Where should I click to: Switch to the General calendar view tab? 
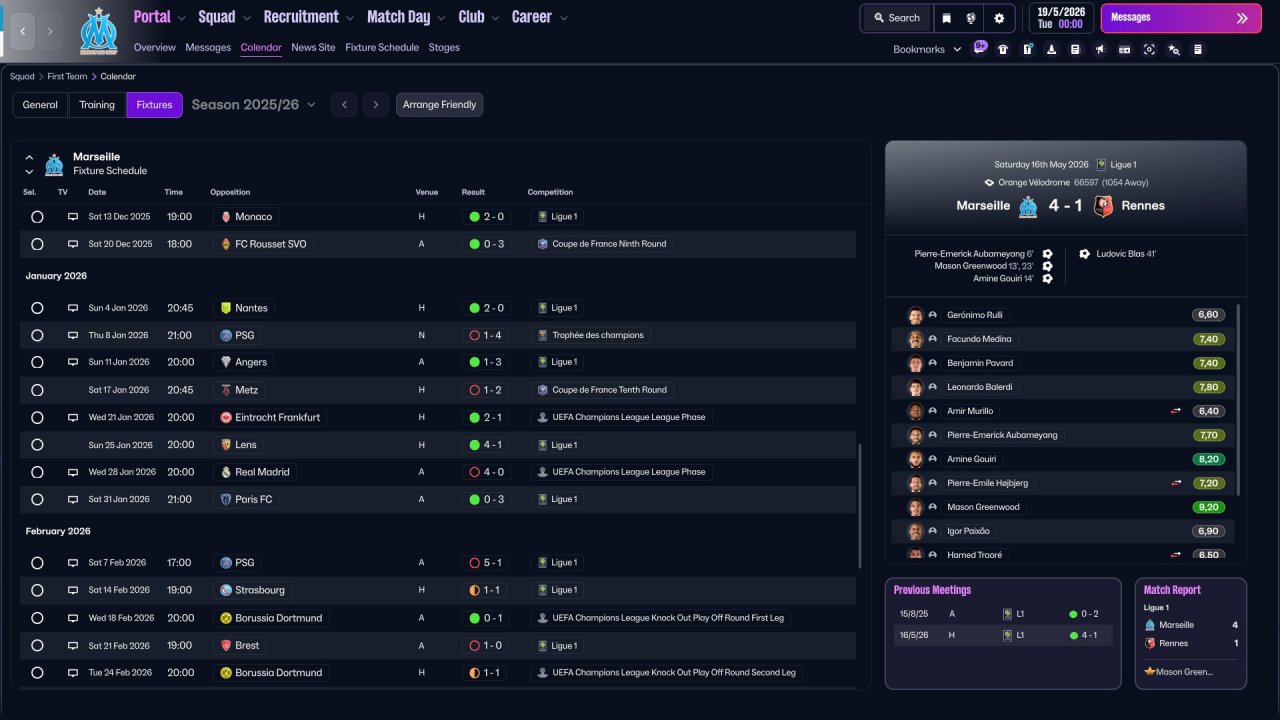pos(40,105)
